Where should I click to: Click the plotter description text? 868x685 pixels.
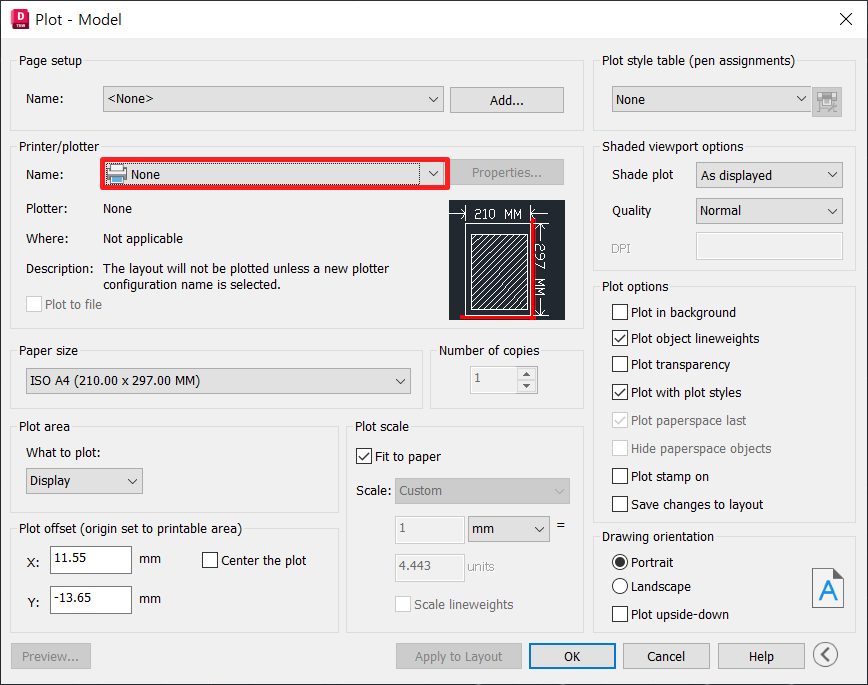tap(246, 276)
